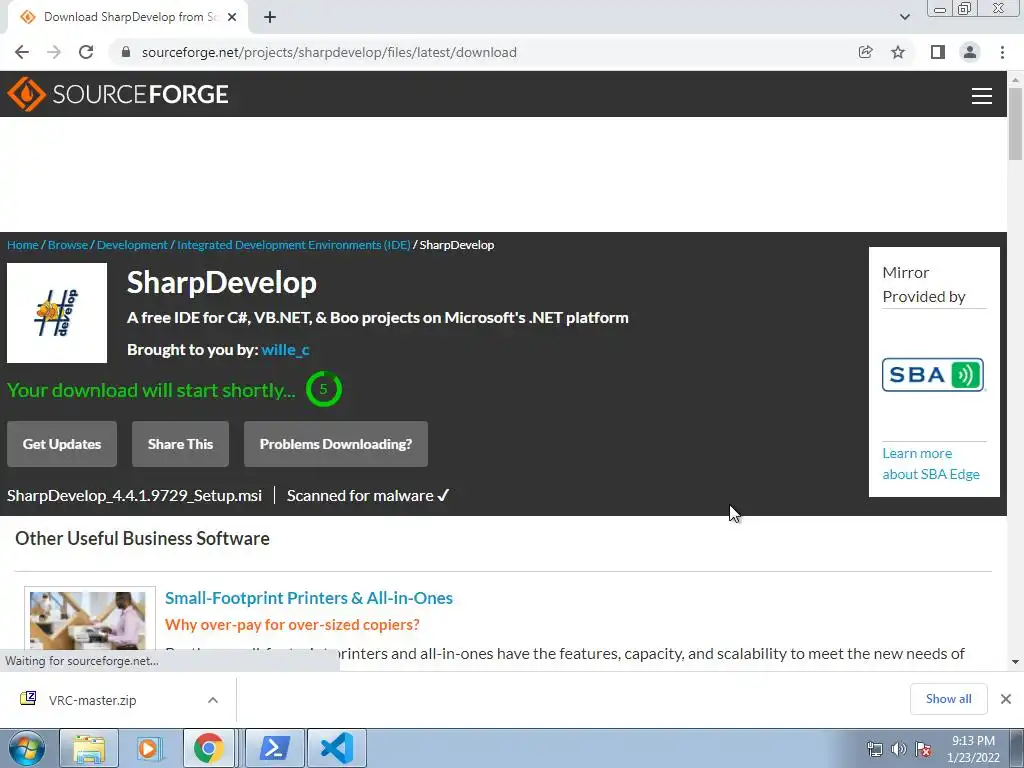The width and height of the screenshot is (1024, 768).
Task: Click the SharpDevelop project logo
Action: 57,313
